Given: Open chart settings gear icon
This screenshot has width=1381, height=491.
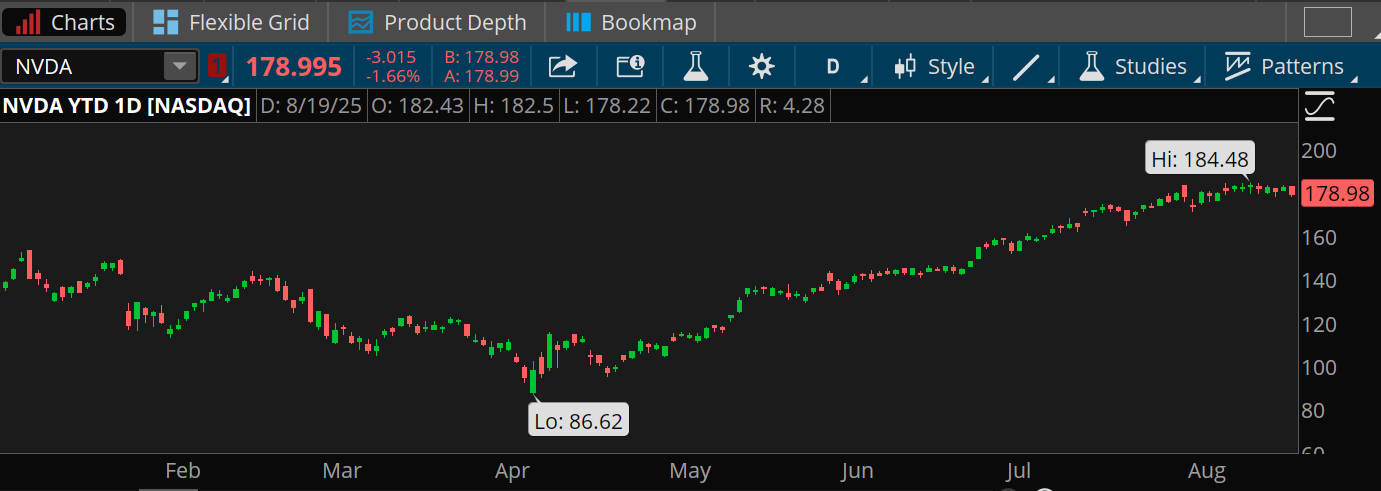Looking at the screenshot, I should coord(762,67).
